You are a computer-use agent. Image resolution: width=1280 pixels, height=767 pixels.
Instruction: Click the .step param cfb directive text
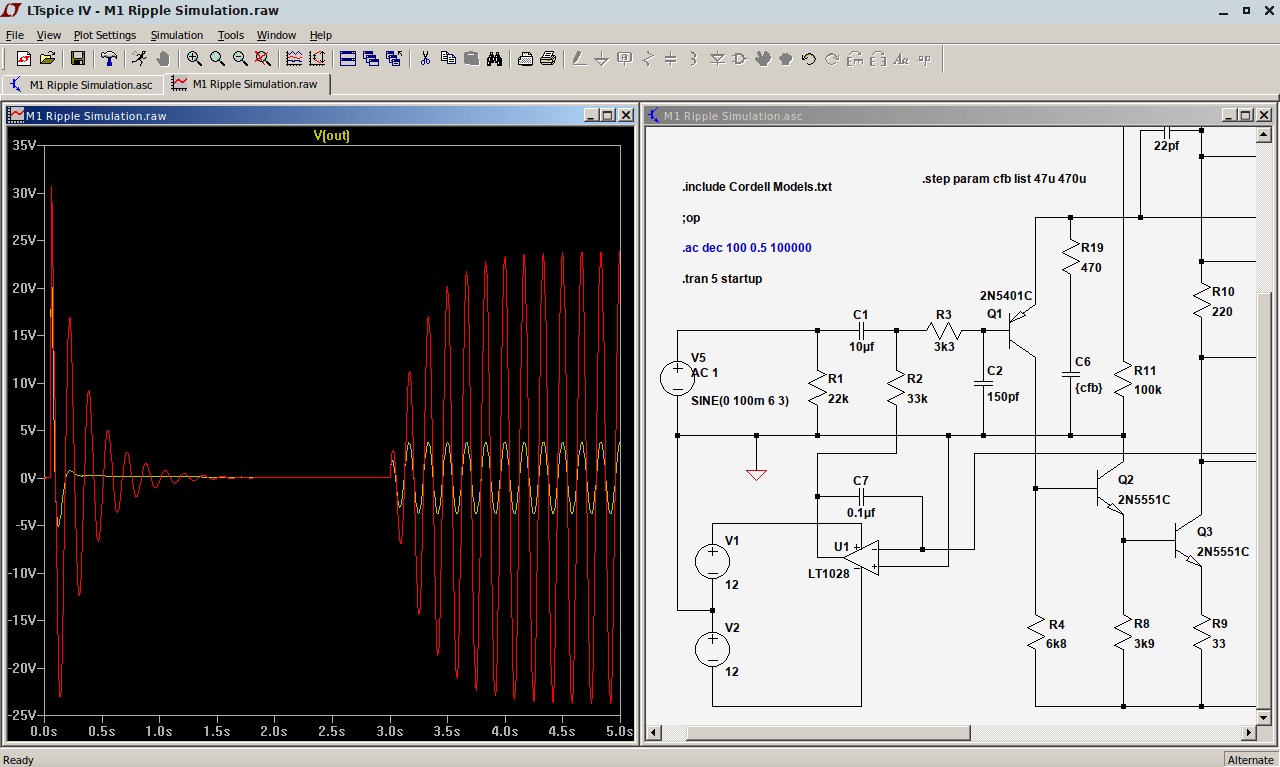click(1004, 180)
